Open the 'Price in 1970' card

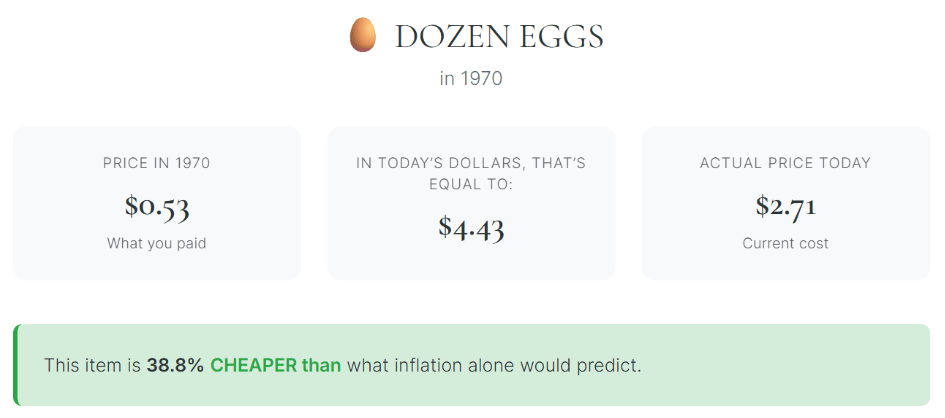click(x=157, y=204)
